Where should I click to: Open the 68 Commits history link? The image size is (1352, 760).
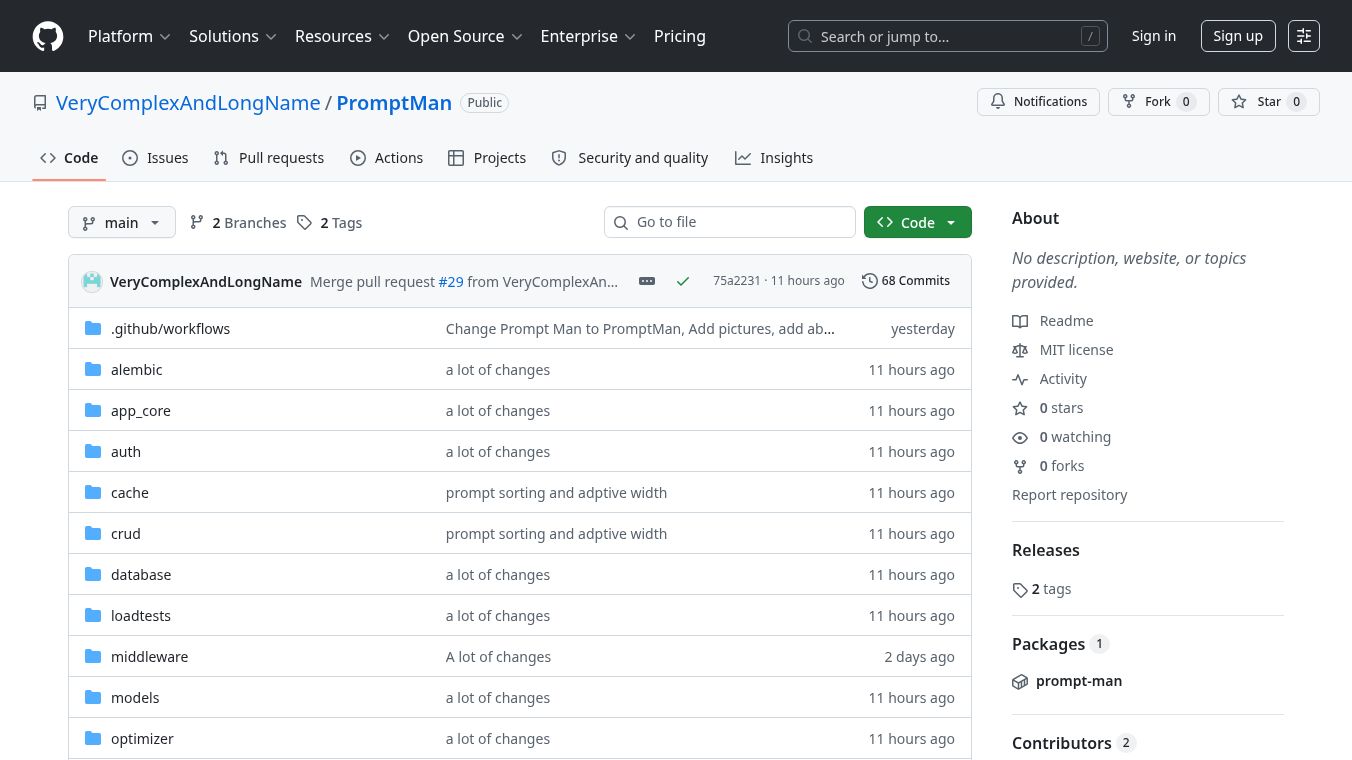(906, 281)
